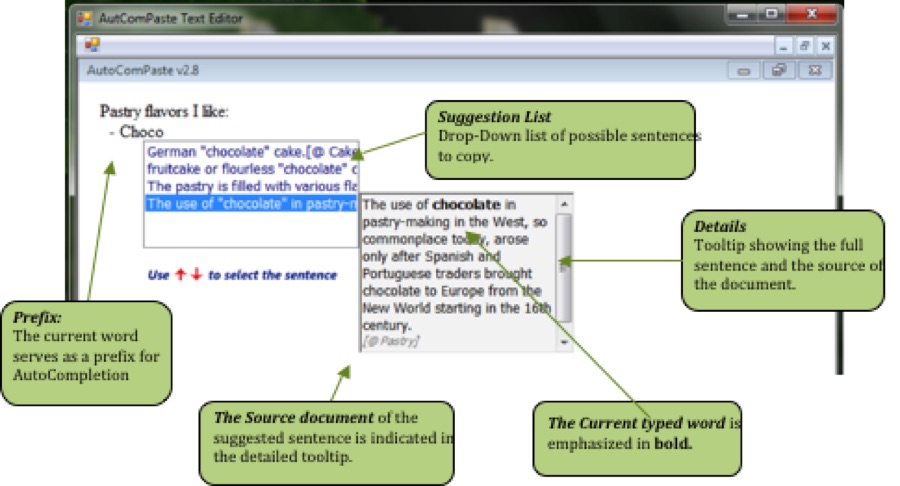Click the '[@ Pastry]' source label in tooltip
Image resolution: width=900 pixels, height=486 pixels.
(391, 341)
